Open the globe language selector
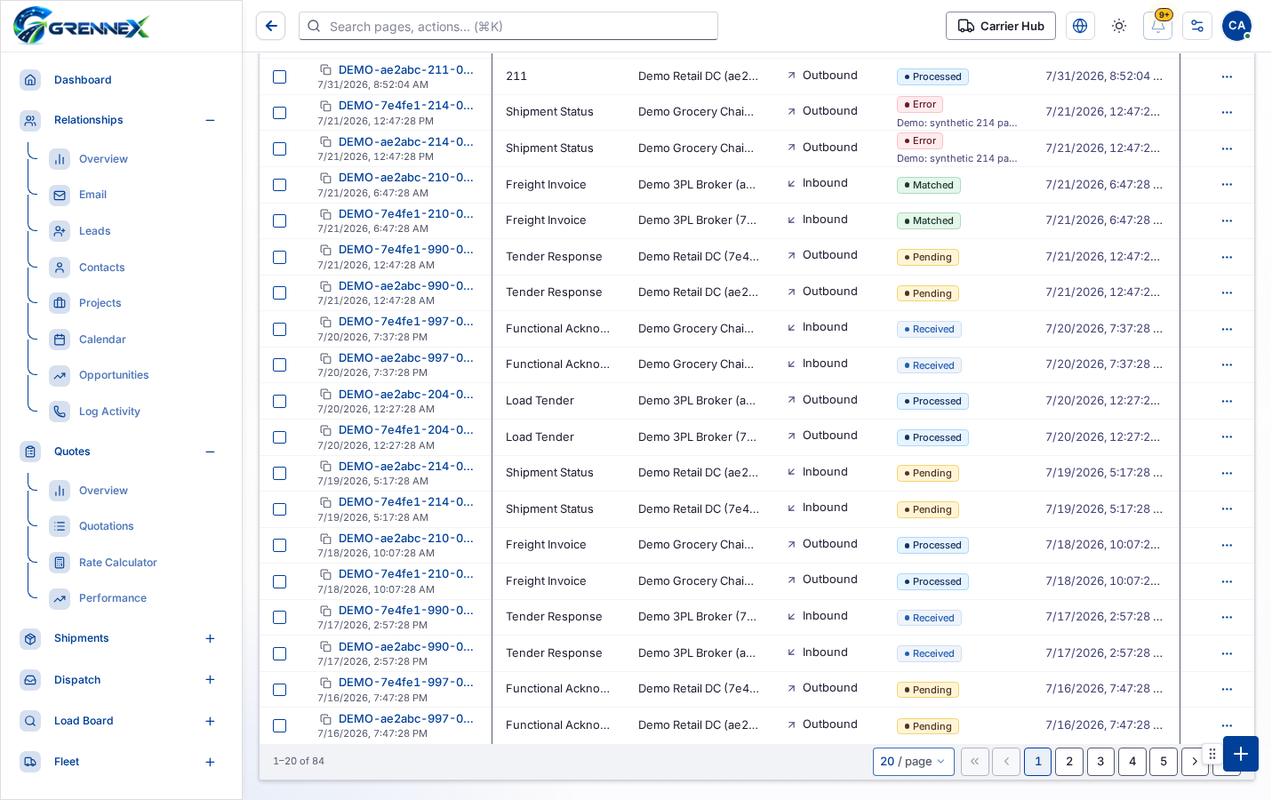Viewport: 1280px width, 800px height. (x=1080, y=26)
